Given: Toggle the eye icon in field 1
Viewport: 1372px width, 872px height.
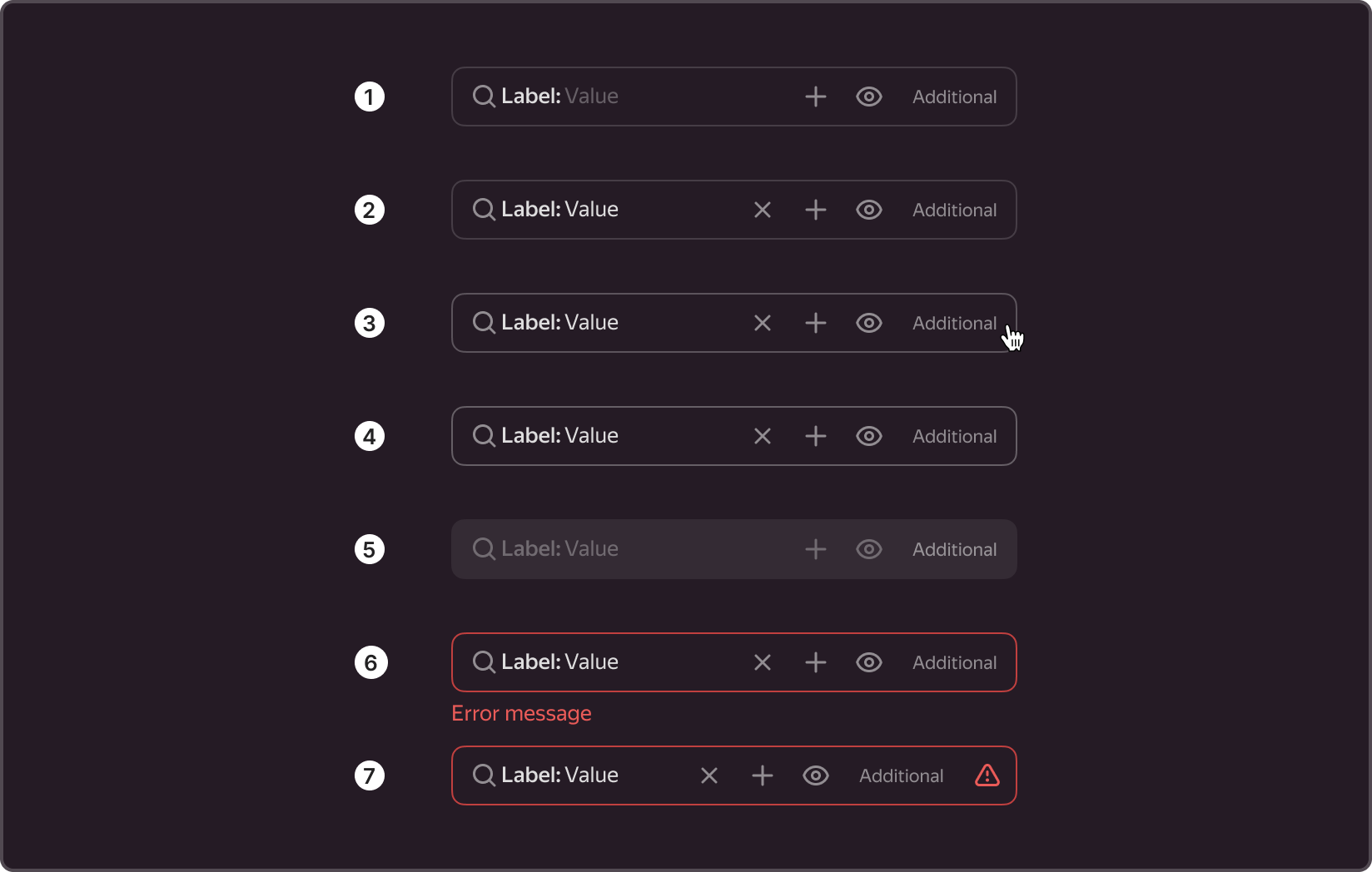Looking at the screenshot, I should pos(869,97).
